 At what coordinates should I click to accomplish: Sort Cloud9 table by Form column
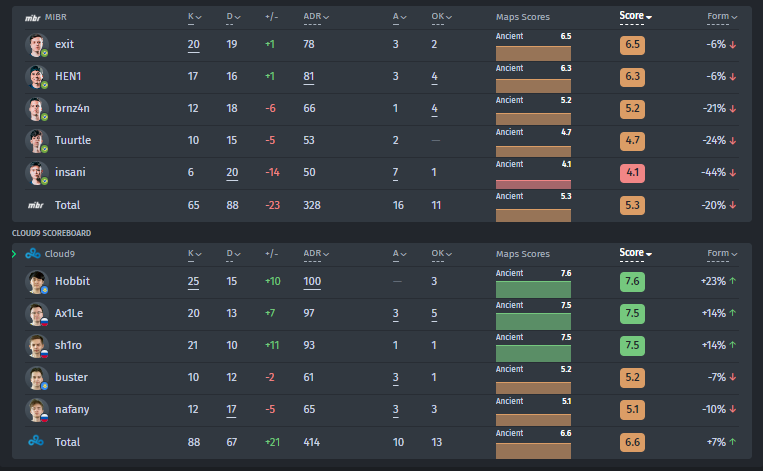click(x=722, y=254)
